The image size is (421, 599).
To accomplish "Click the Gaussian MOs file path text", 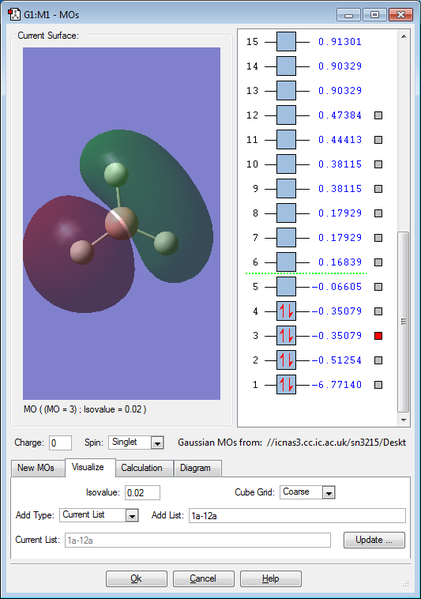I will point(336,443).
